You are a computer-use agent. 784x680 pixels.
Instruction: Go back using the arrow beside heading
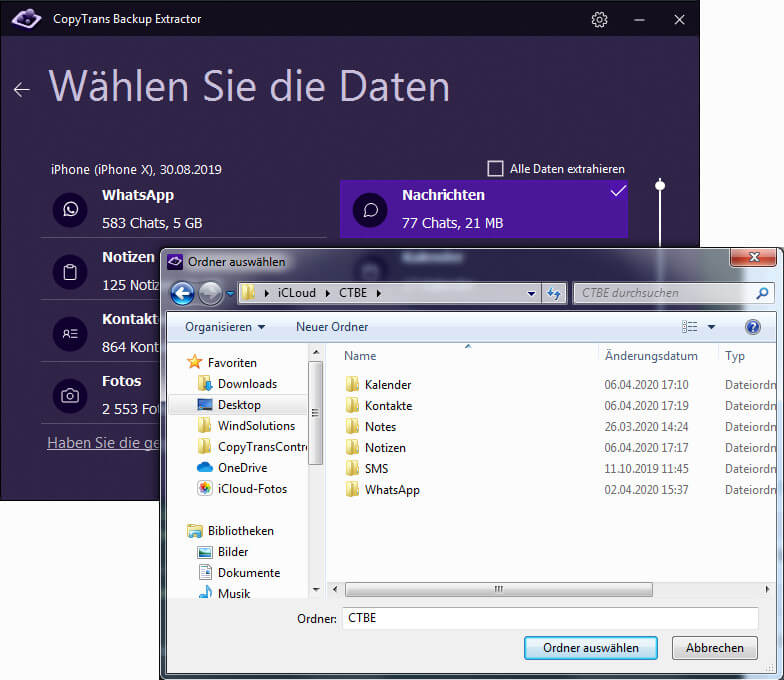click(22, 90)
